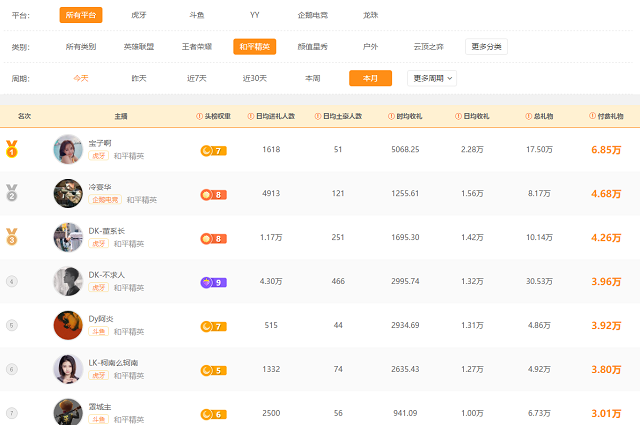Click the purple level 9 weight badge
This screenshot has width=640, height=425.
[213, 282]
